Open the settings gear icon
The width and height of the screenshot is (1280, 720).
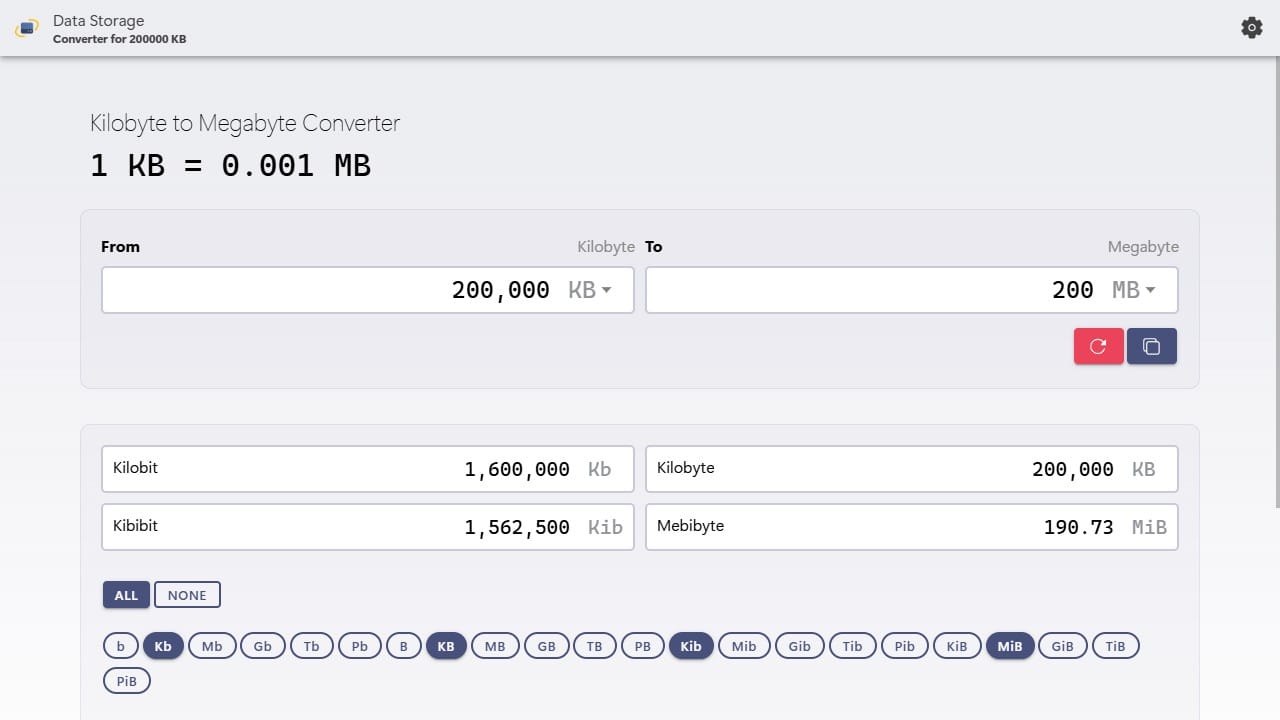coord(1251,28)
